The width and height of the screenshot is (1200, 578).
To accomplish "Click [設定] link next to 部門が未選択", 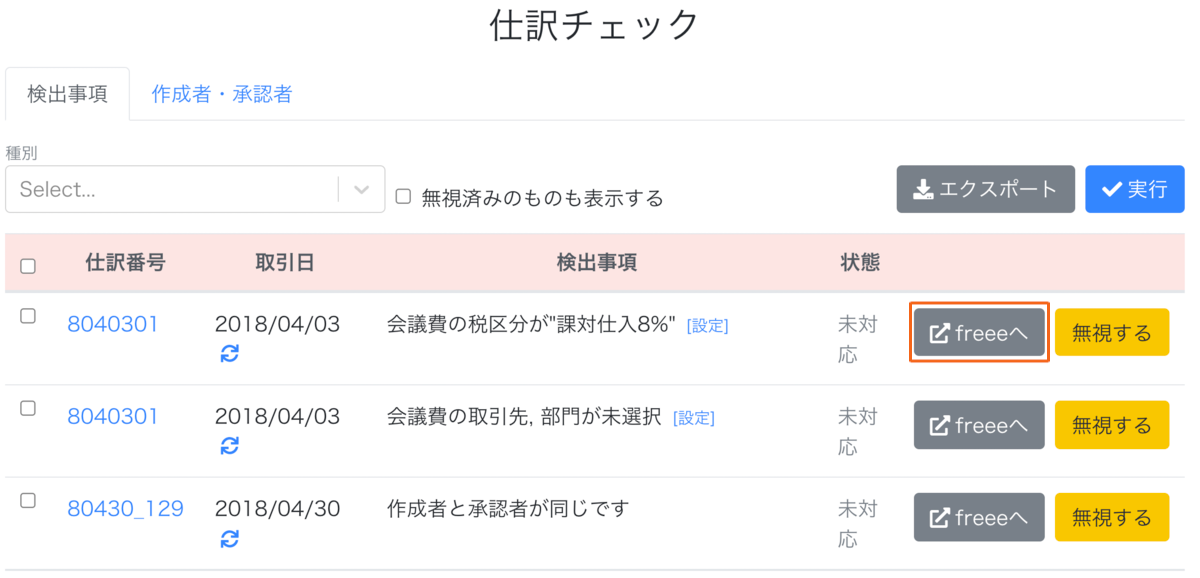I will [694, 418].
